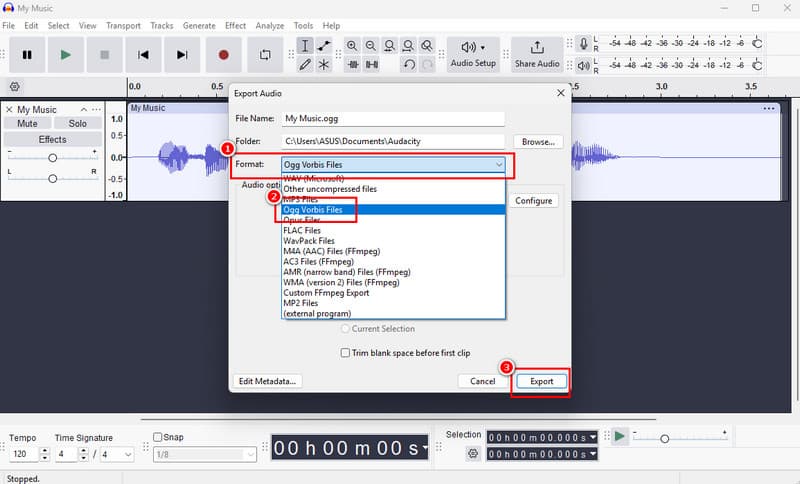Image resolution: width=800 pixels, height=484 pixels.
Task: Select M4A (AAC) Files (FFmpeg) option
Action: pos(394,251)
